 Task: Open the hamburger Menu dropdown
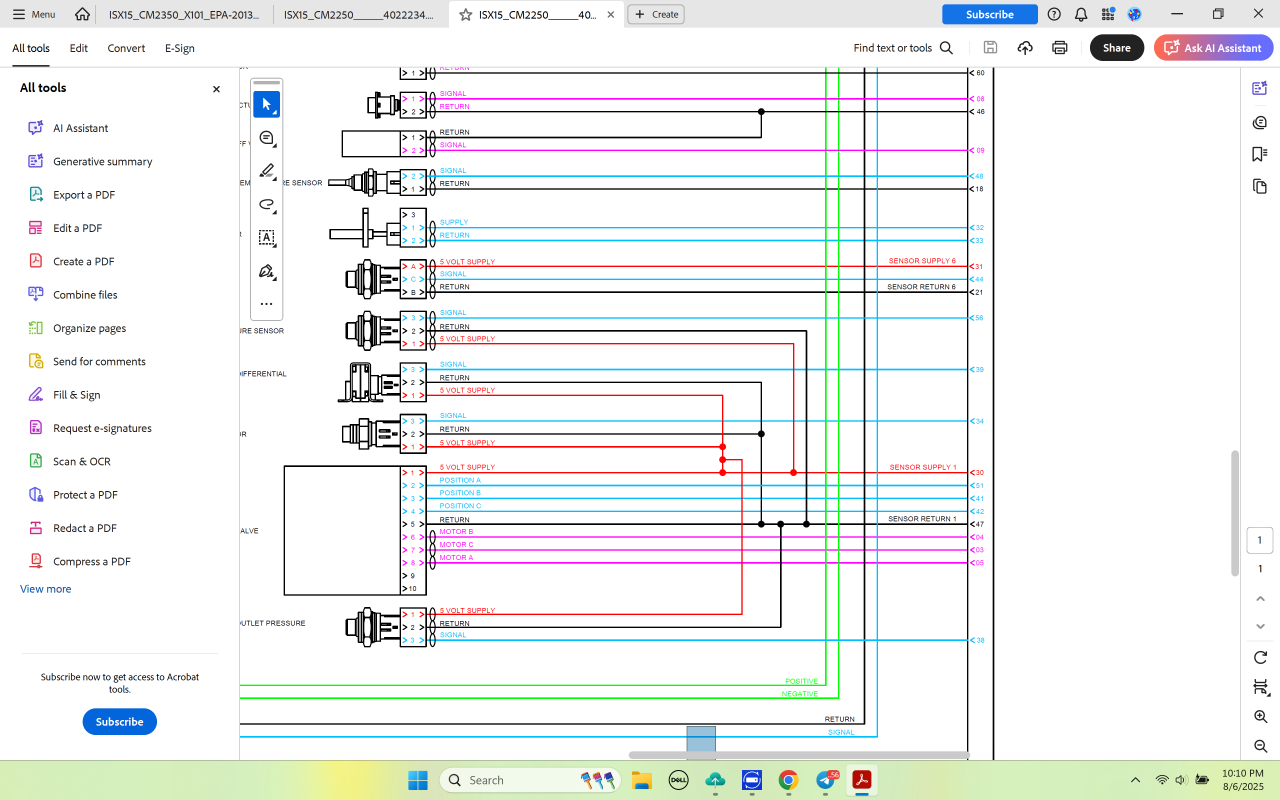click(x=34, y=14)
